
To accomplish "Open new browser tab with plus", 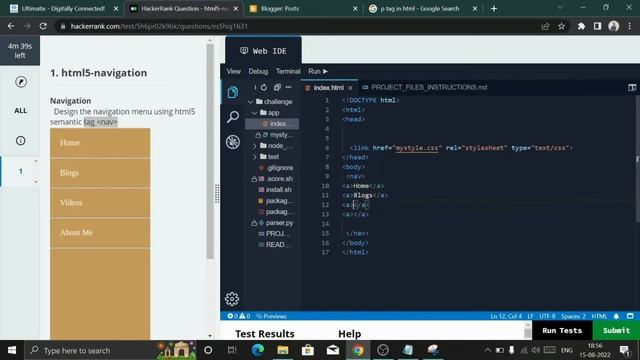I will pyautogui.click(x=494, y=9).
